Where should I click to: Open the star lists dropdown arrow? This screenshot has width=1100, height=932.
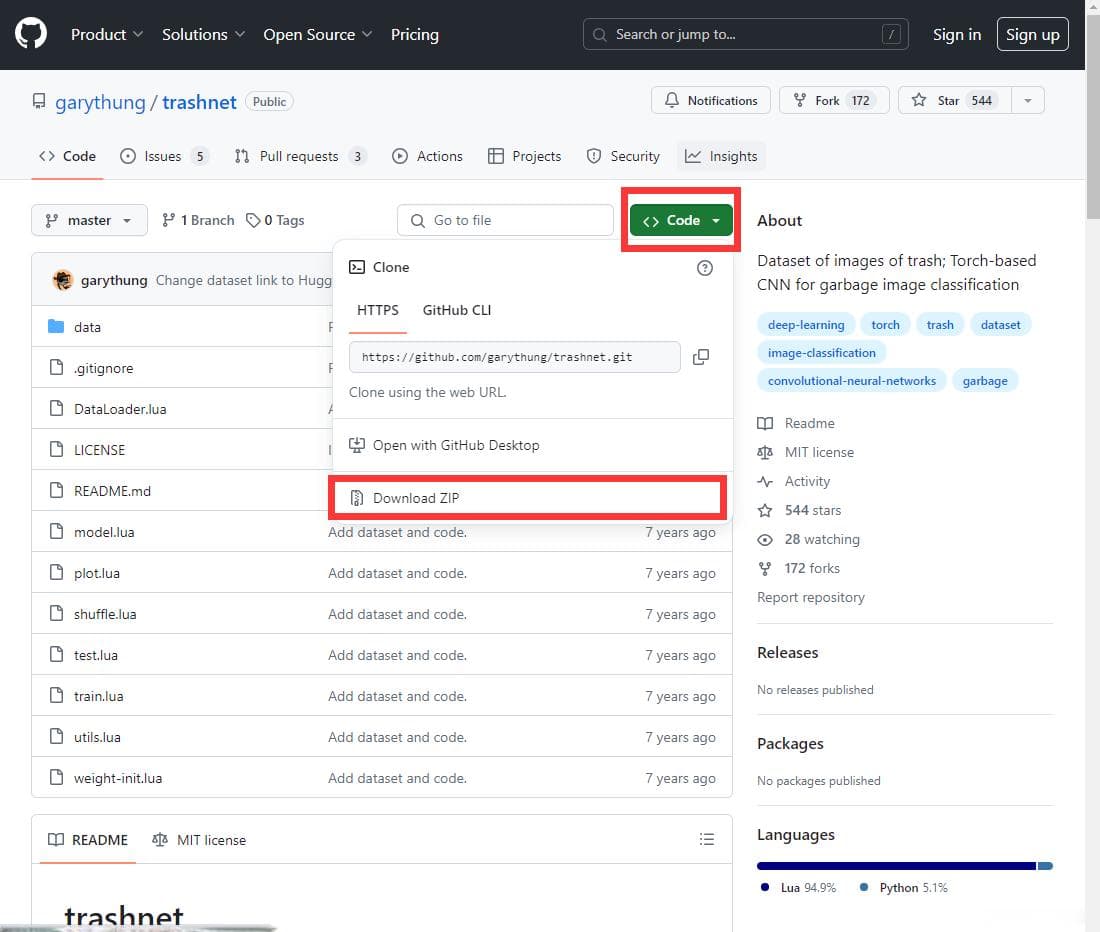pos(1028,100)
